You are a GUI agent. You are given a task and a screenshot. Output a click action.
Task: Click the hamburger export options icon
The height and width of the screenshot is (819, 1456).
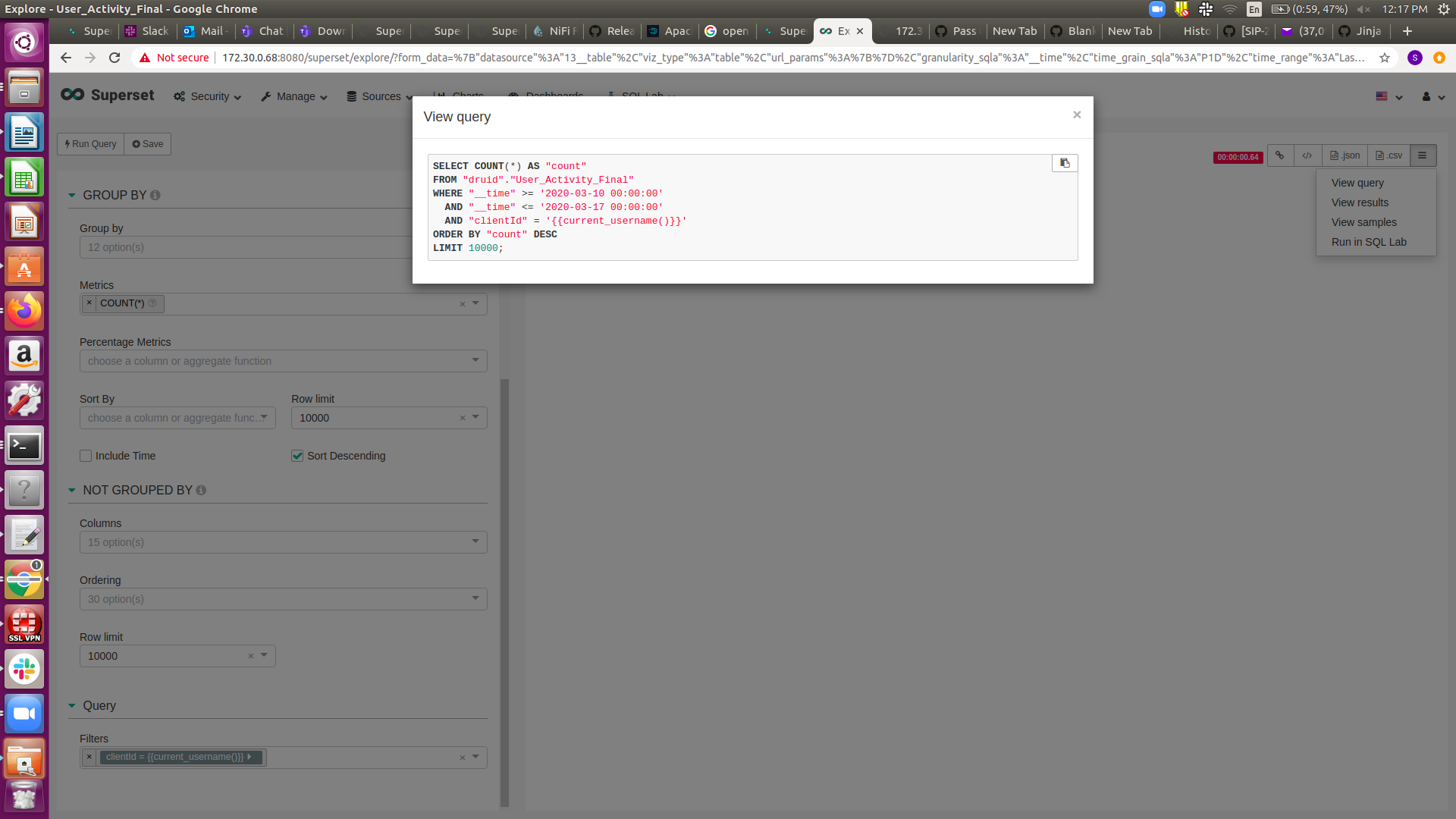[x=1423, y=155]
